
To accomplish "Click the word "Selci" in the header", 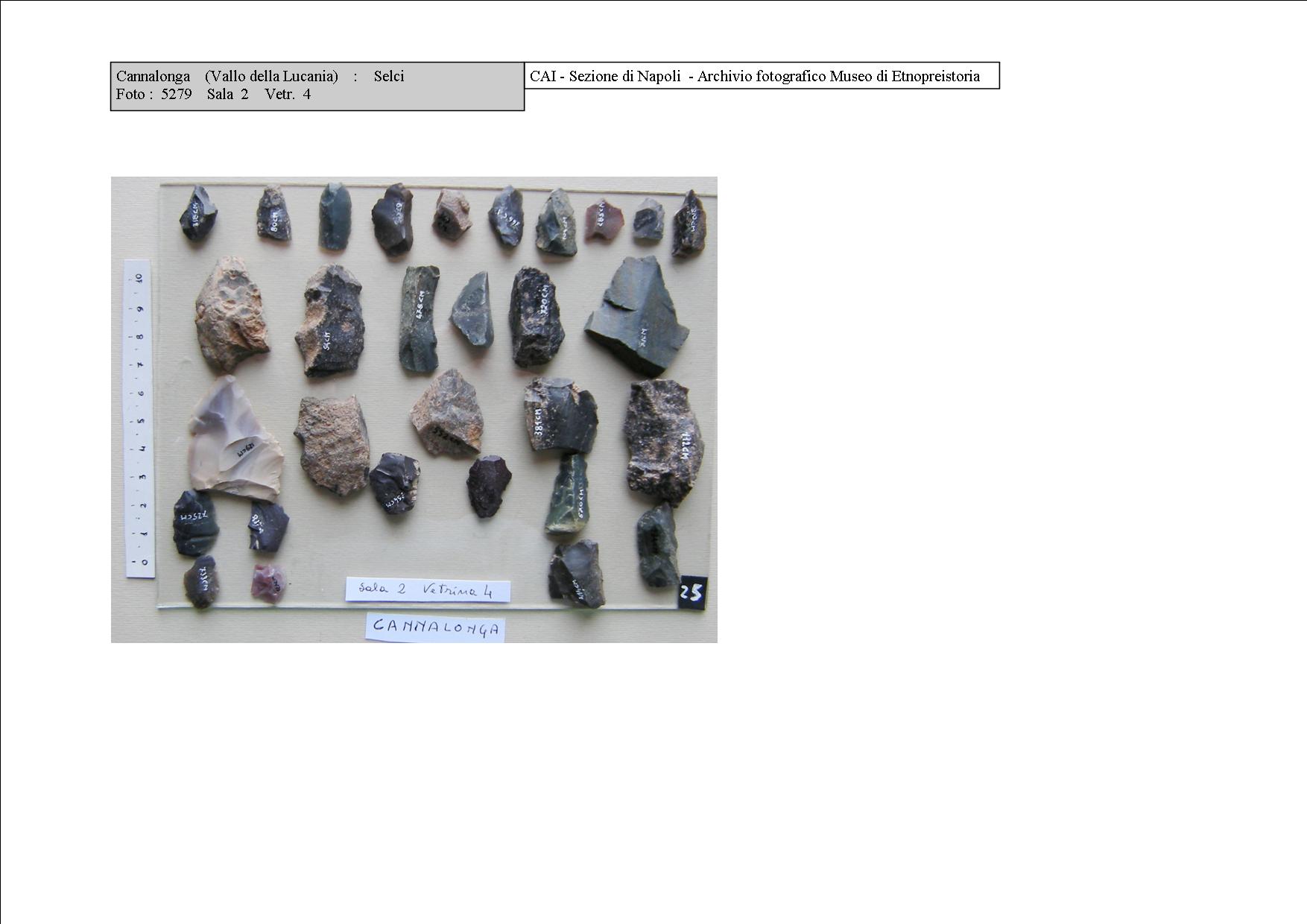I will tap(389, 76).
